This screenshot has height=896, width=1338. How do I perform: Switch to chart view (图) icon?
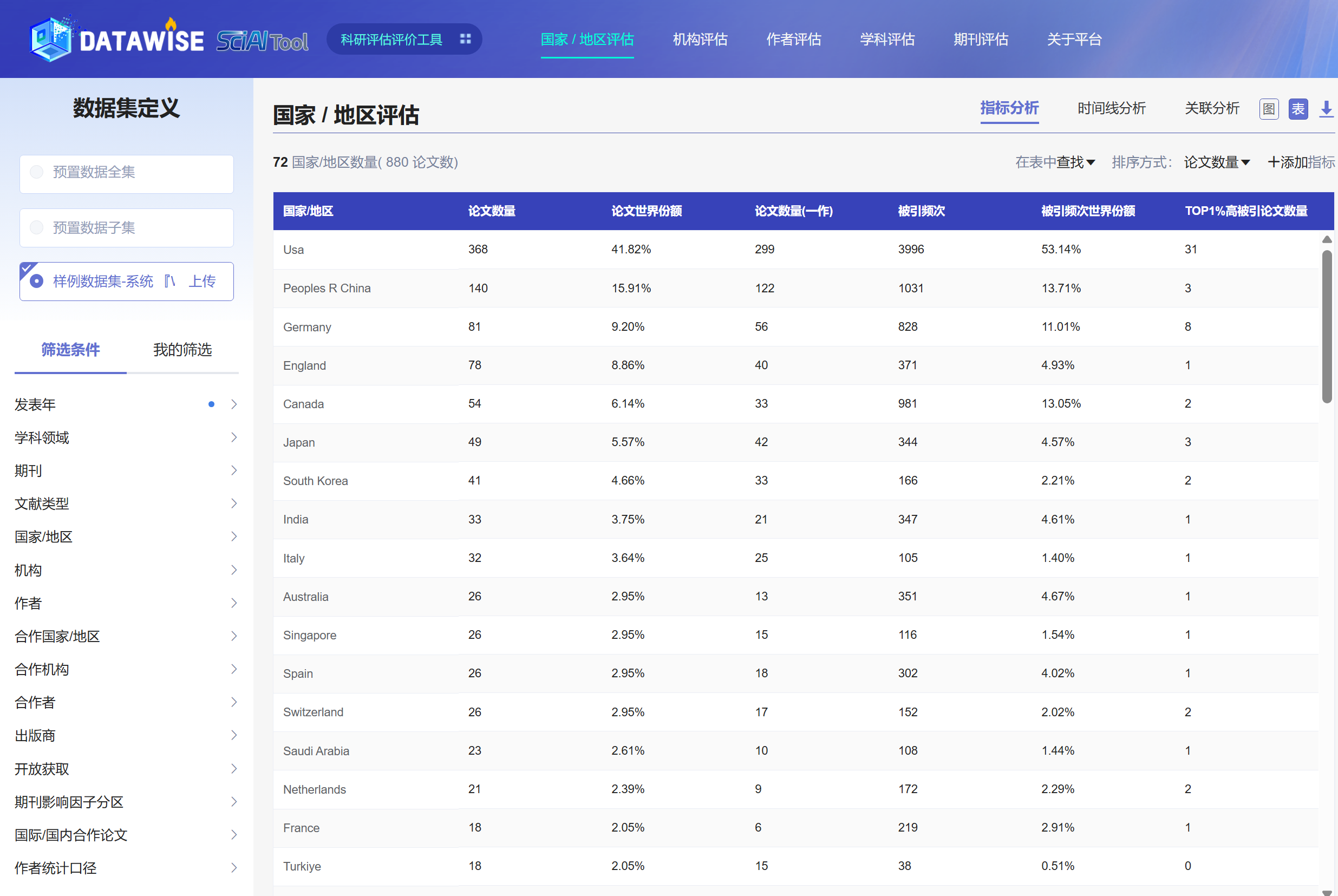tap(1268, 109)
